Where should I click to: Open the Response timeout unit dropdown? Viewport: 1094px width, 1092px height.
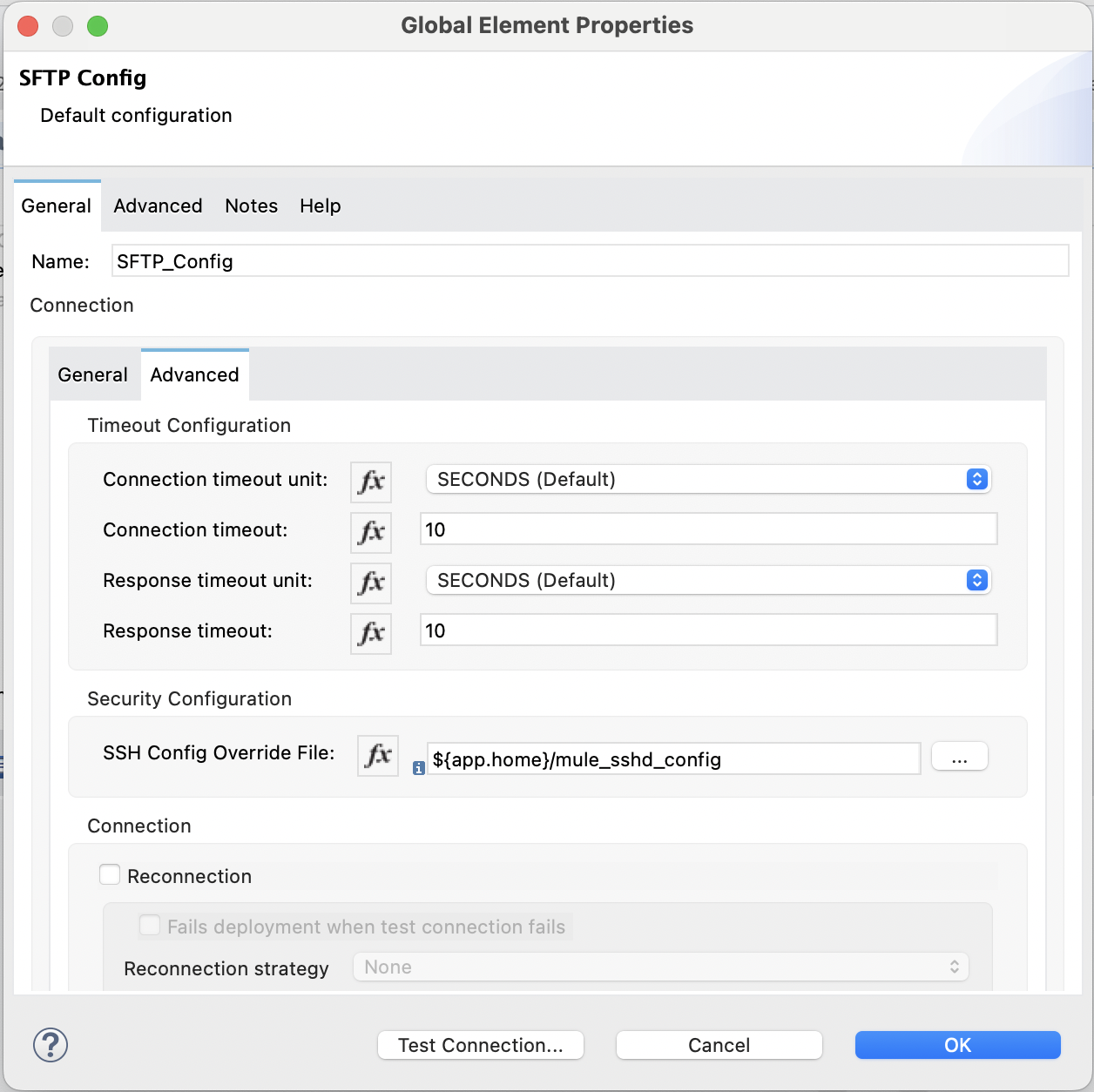pos(976,580)
